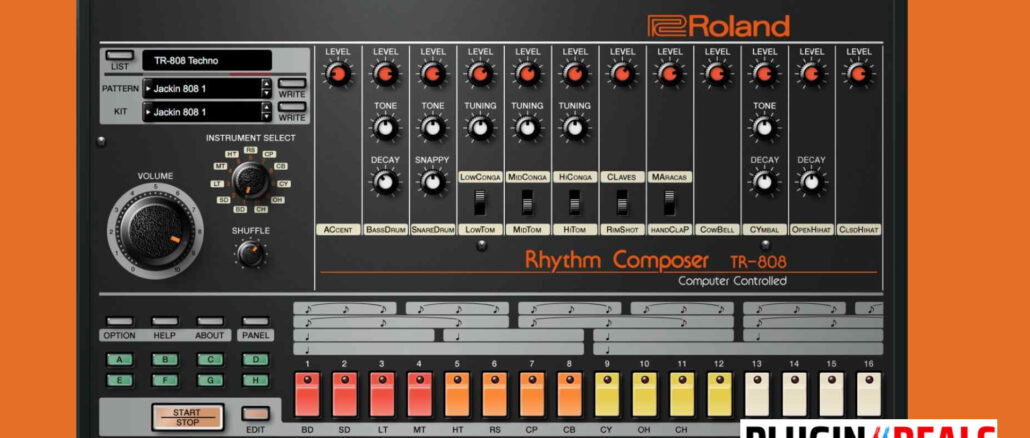
Task: Click the Instrument Select rotary knob
Action: point(250,181)
